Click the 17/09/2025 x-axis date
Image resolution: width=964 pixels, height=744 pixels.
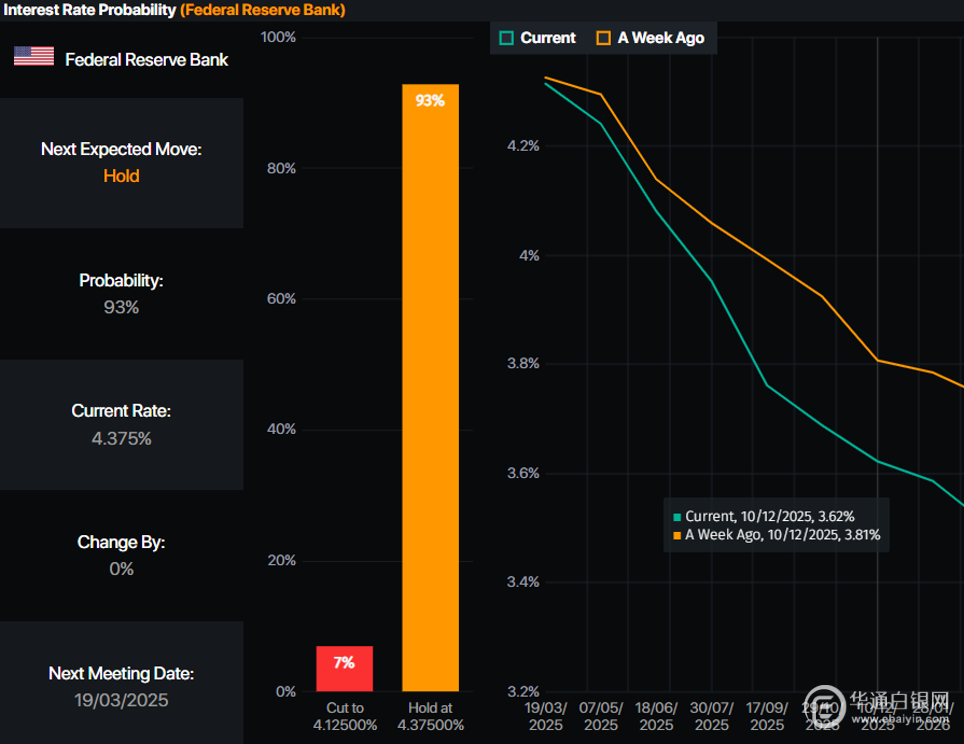[767, 717]
